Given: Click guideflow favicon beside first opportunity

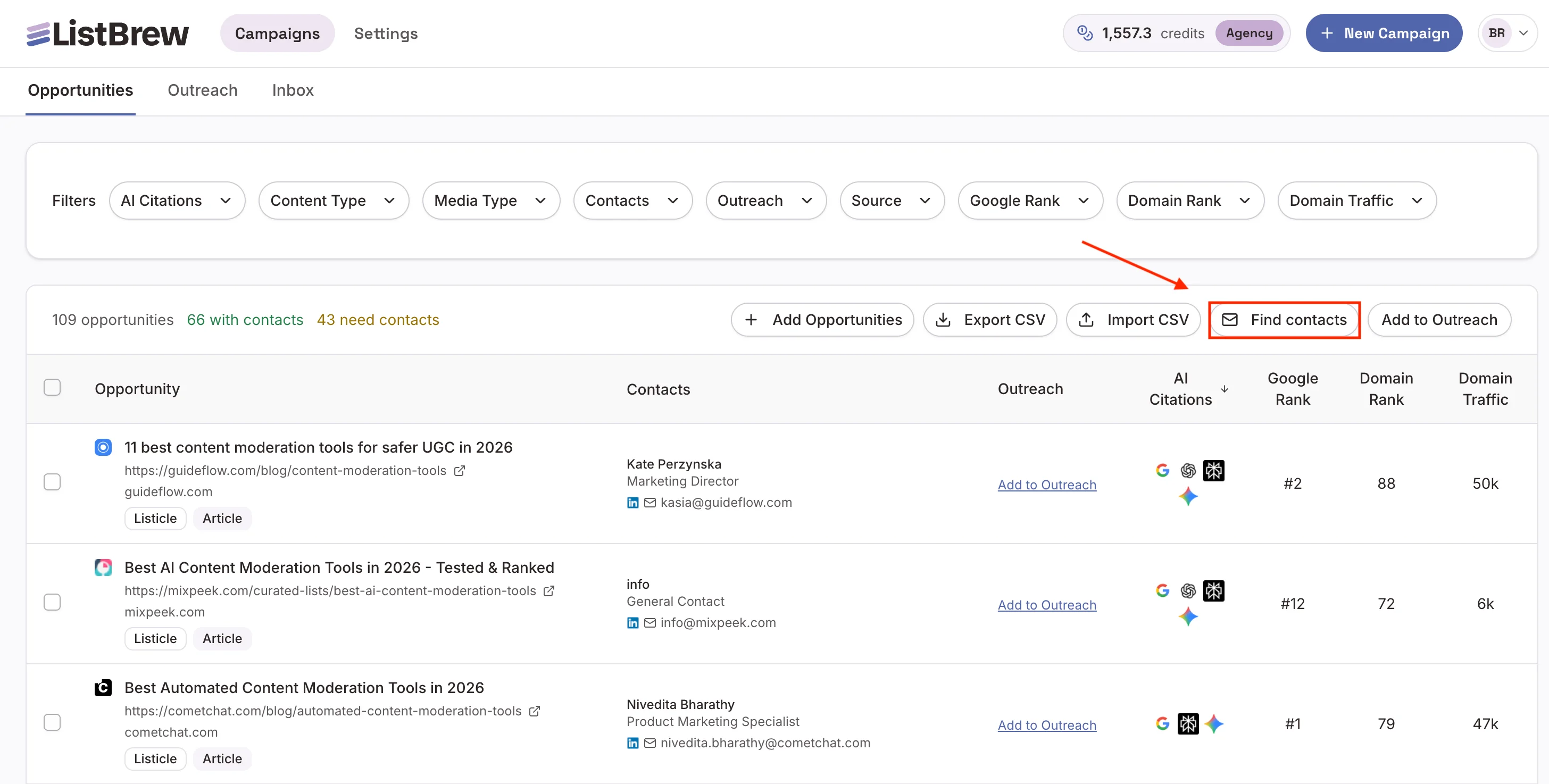Looking at the screenshot, I should click(x=103, y=447).
